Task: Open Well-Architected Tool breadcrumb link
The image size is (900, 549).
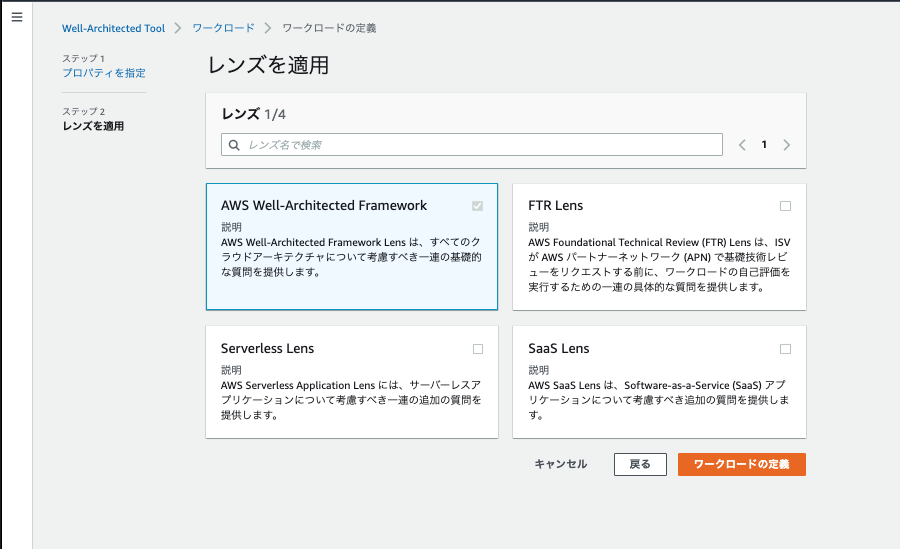Action: pos(113,28)
